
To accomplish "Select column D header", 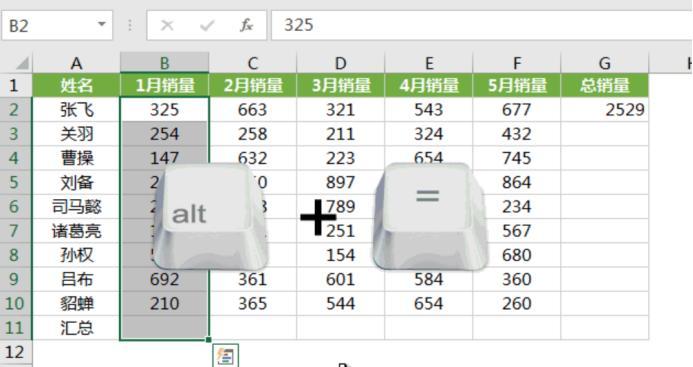I will coord(340,63).
